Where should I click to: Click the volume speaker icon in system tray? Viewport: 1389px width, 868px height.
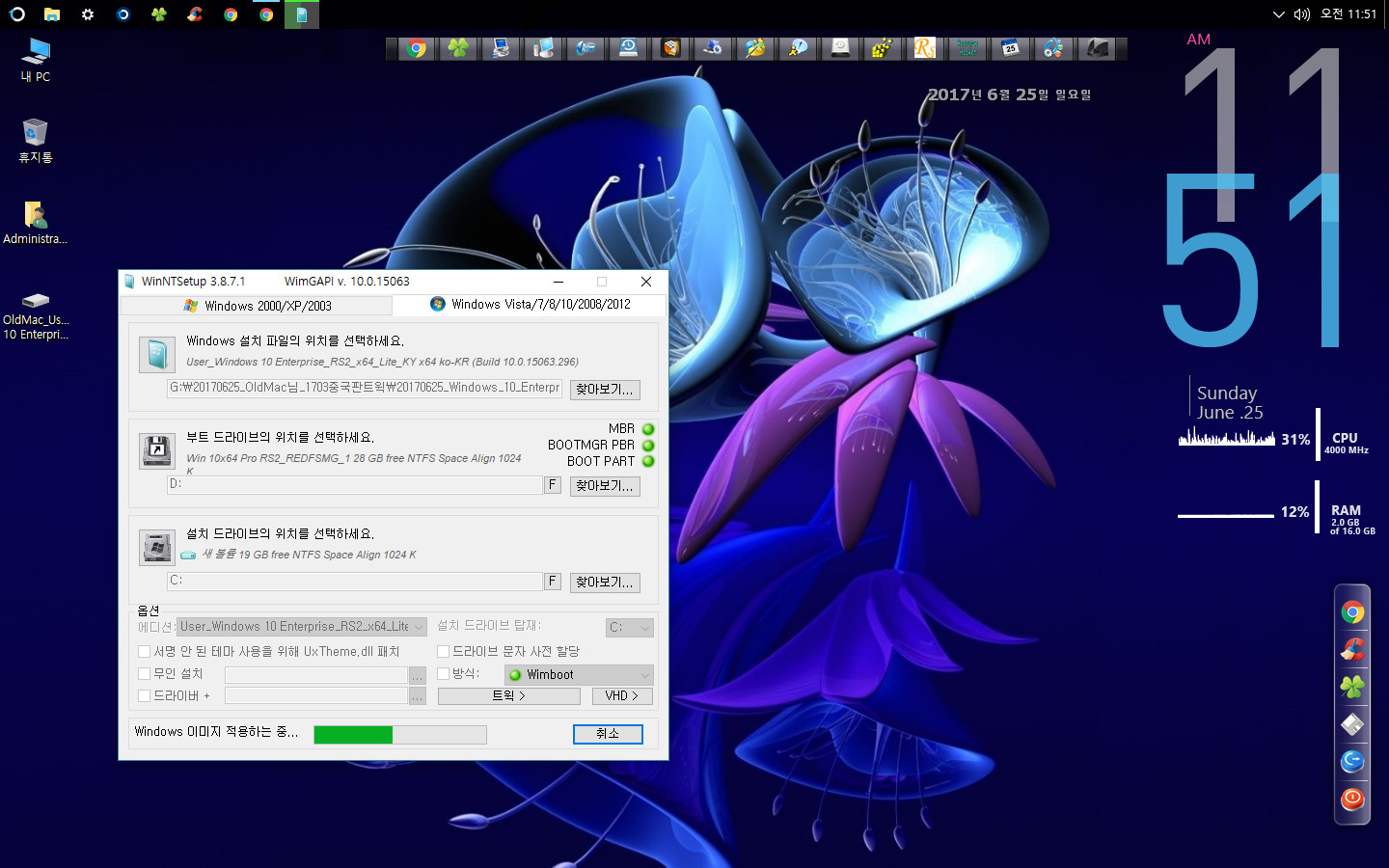tap(1302, 14)
